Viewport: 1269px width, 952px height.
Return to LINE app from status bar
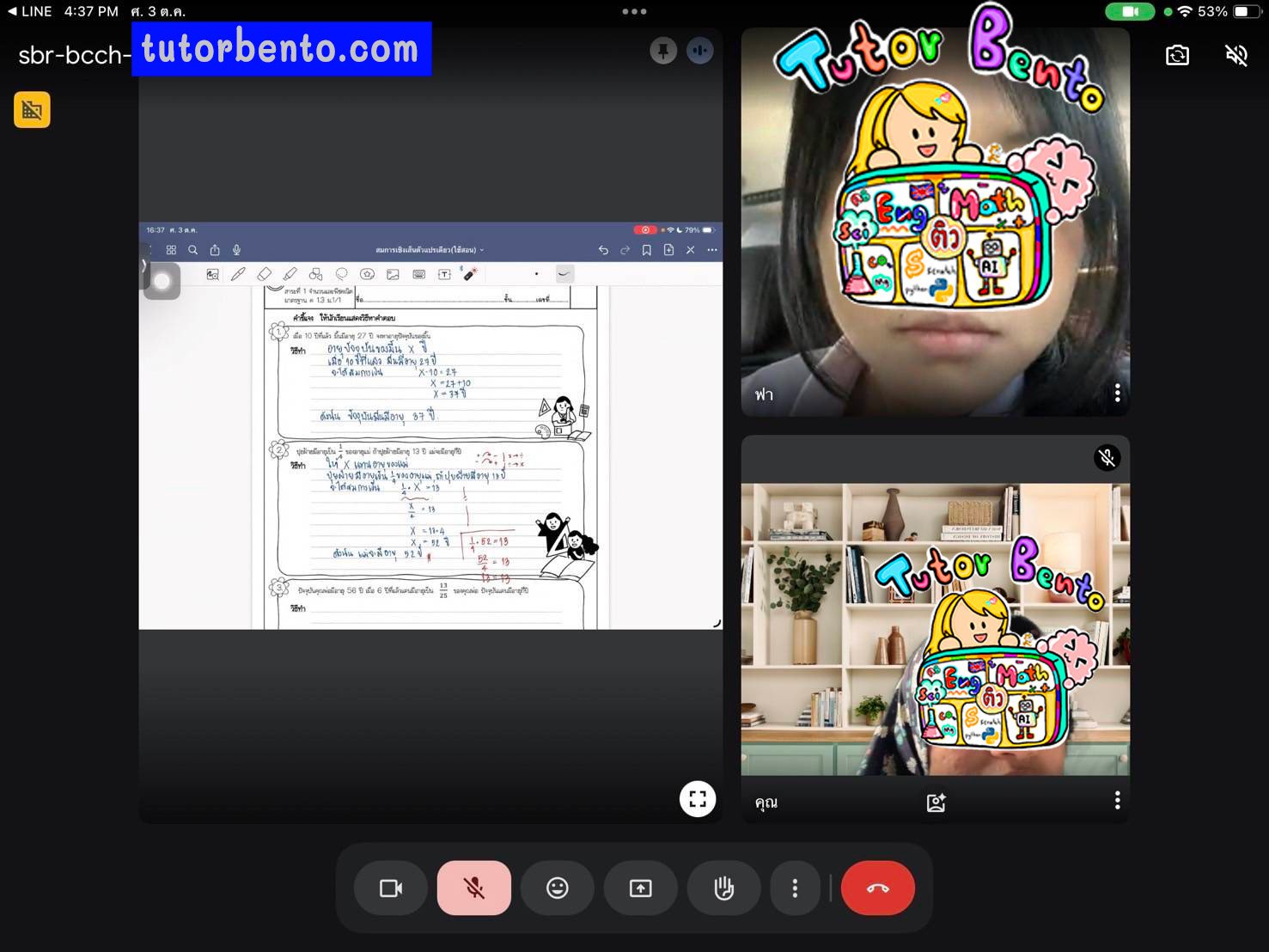[x=30, y=11]
